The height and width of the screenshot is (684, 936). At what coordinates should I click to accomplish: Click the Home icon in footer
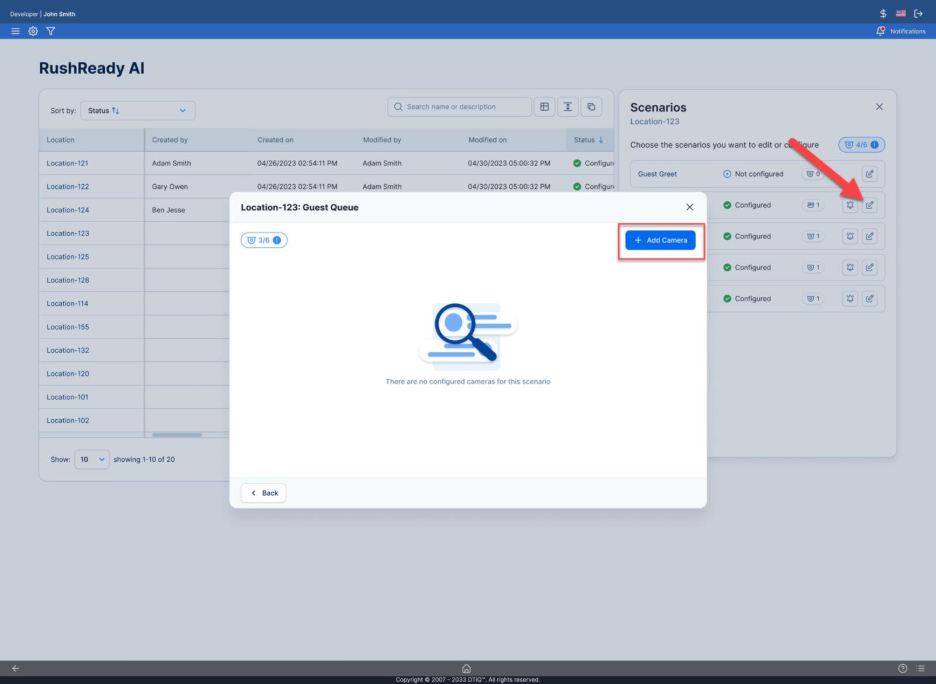click(467, 668)
